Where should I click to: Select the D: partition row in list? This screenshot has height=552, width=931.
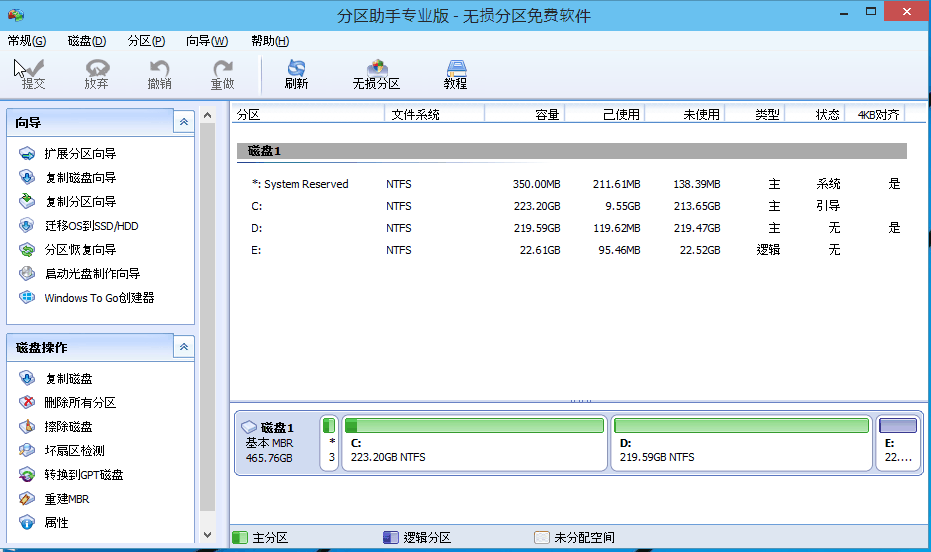[x=572, y=228]
